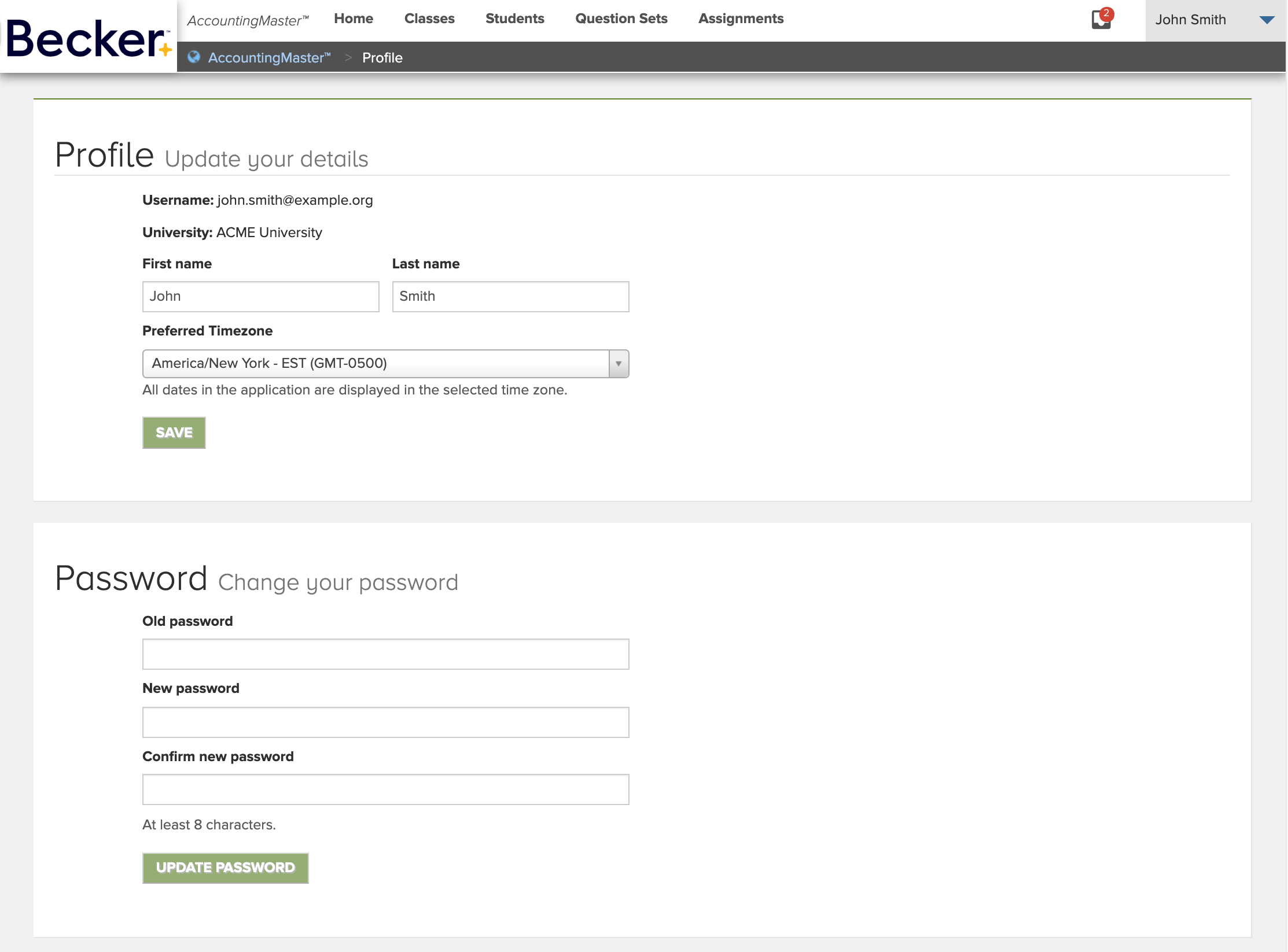Click the Becker logo
The image size is (1288, 952).
89,38
